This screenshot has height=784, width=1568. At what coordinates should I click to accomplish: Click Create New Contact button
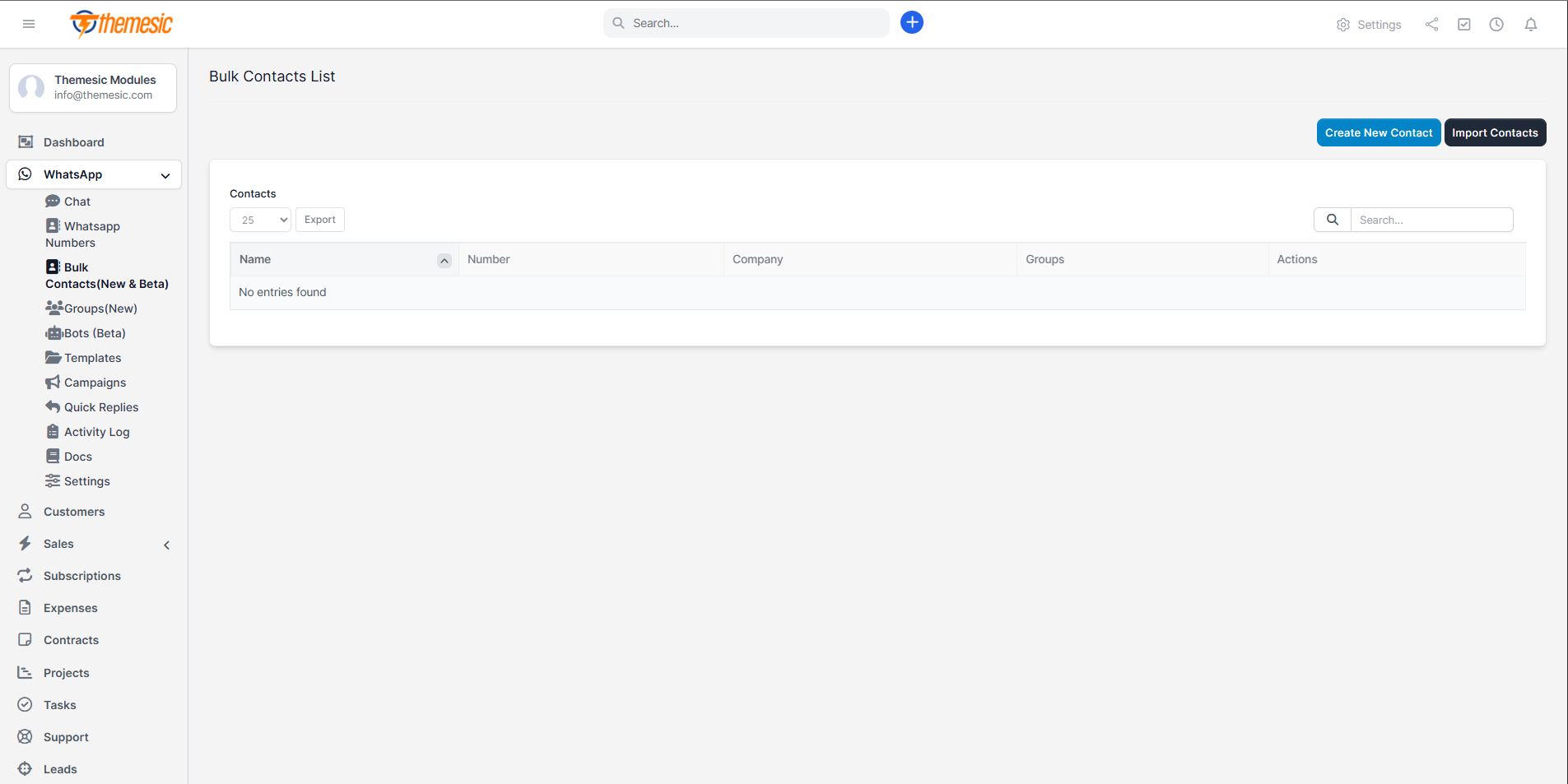click(x=1379, y=132)
